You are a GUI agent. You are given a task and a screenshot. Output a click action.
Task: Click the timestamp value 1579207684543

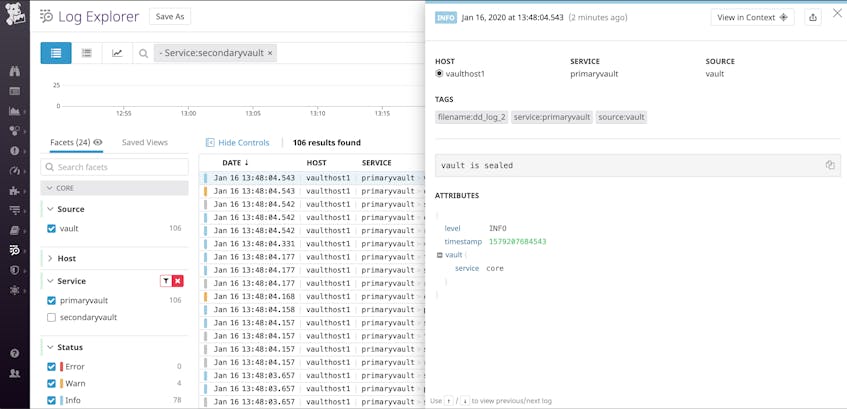[517, 242]
